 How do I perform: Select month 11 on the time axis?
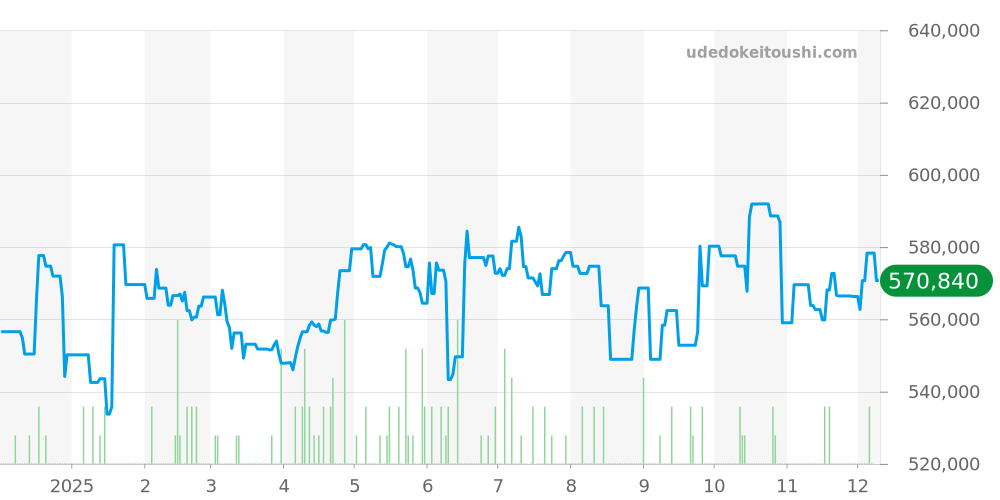[x=787, y=487]
